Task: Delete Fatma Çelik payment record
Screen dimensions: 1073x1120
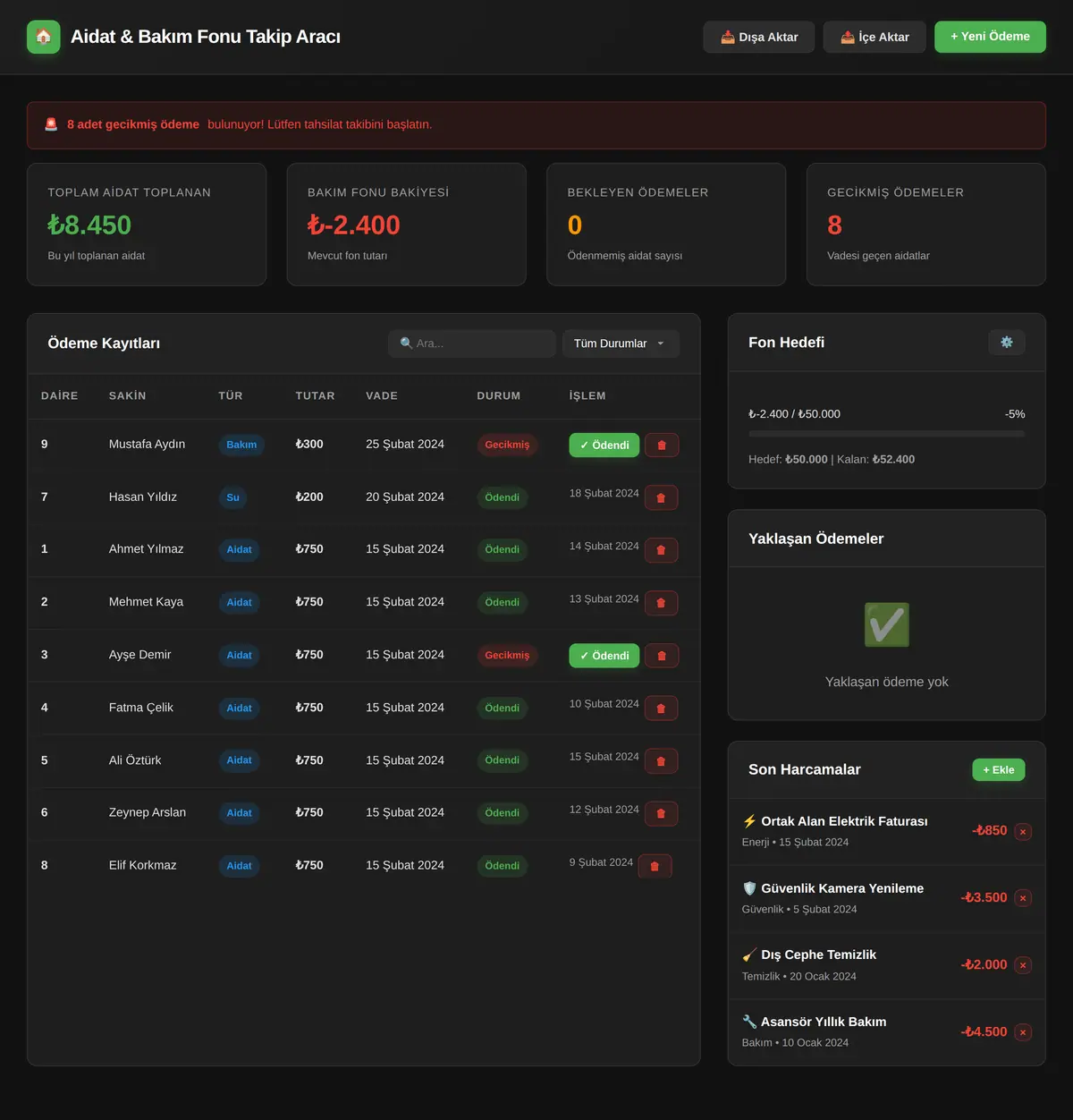Action: (x=661, y=708)
